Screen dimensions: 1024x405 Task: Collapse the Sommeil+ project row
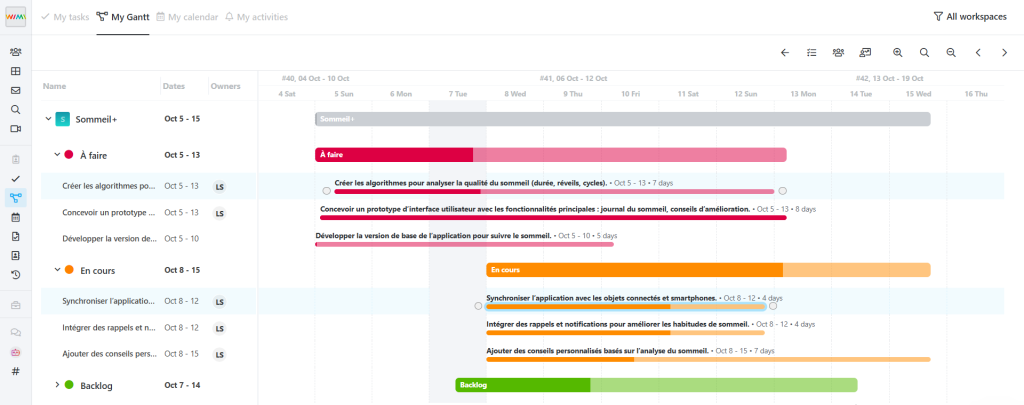47,119
